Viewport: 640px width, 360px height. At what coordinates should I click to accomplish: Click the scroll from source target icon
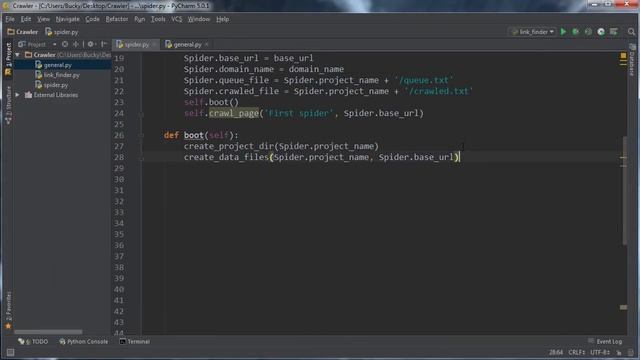[x=65, y=44]
